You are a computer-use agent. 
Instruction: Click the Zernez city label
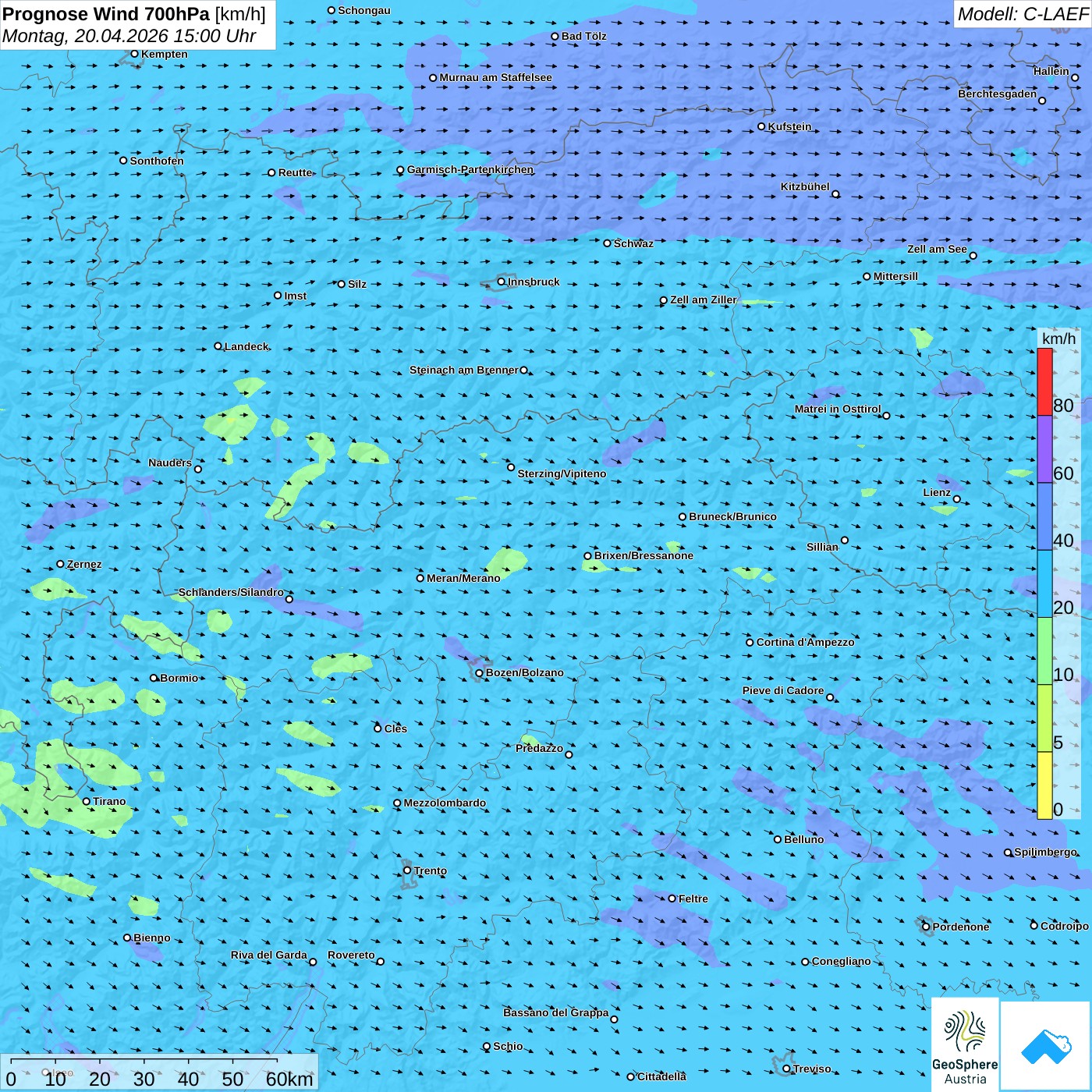(84, 564)
